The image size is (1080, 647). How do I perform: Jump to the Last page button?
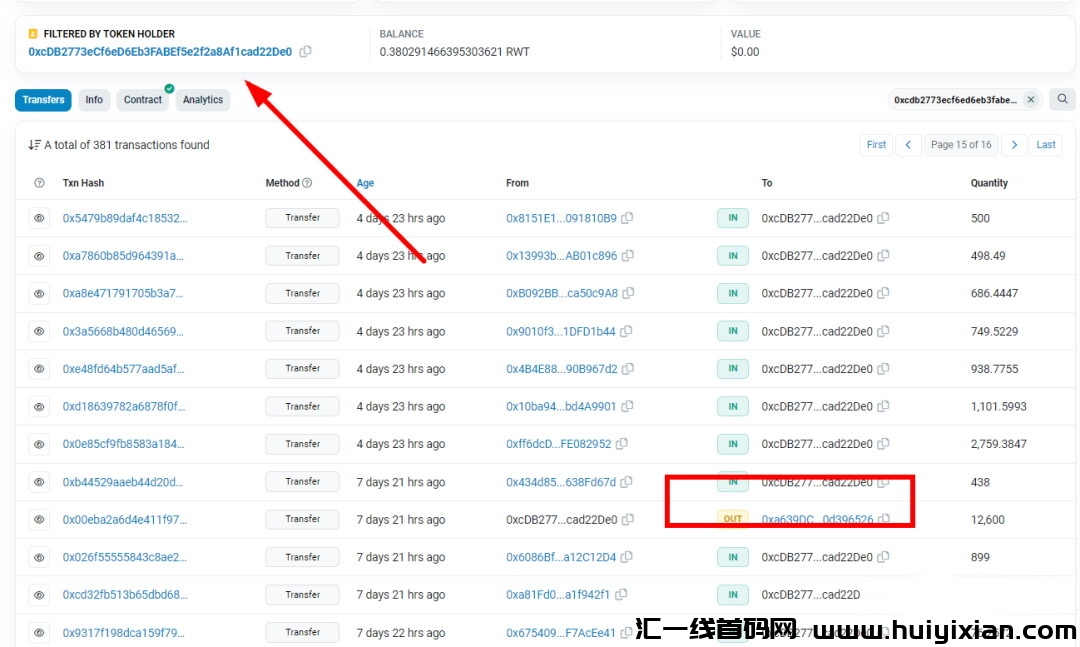[x=1046, y=145]
